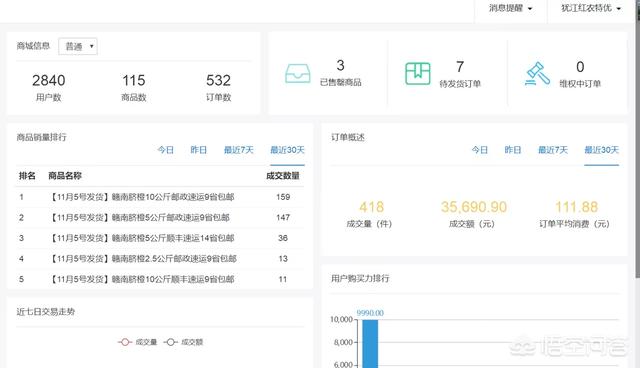This screenshot has height=368, width=640.
Task: Click the 用户购买力排行 panel title
Action: coord(360,279)
